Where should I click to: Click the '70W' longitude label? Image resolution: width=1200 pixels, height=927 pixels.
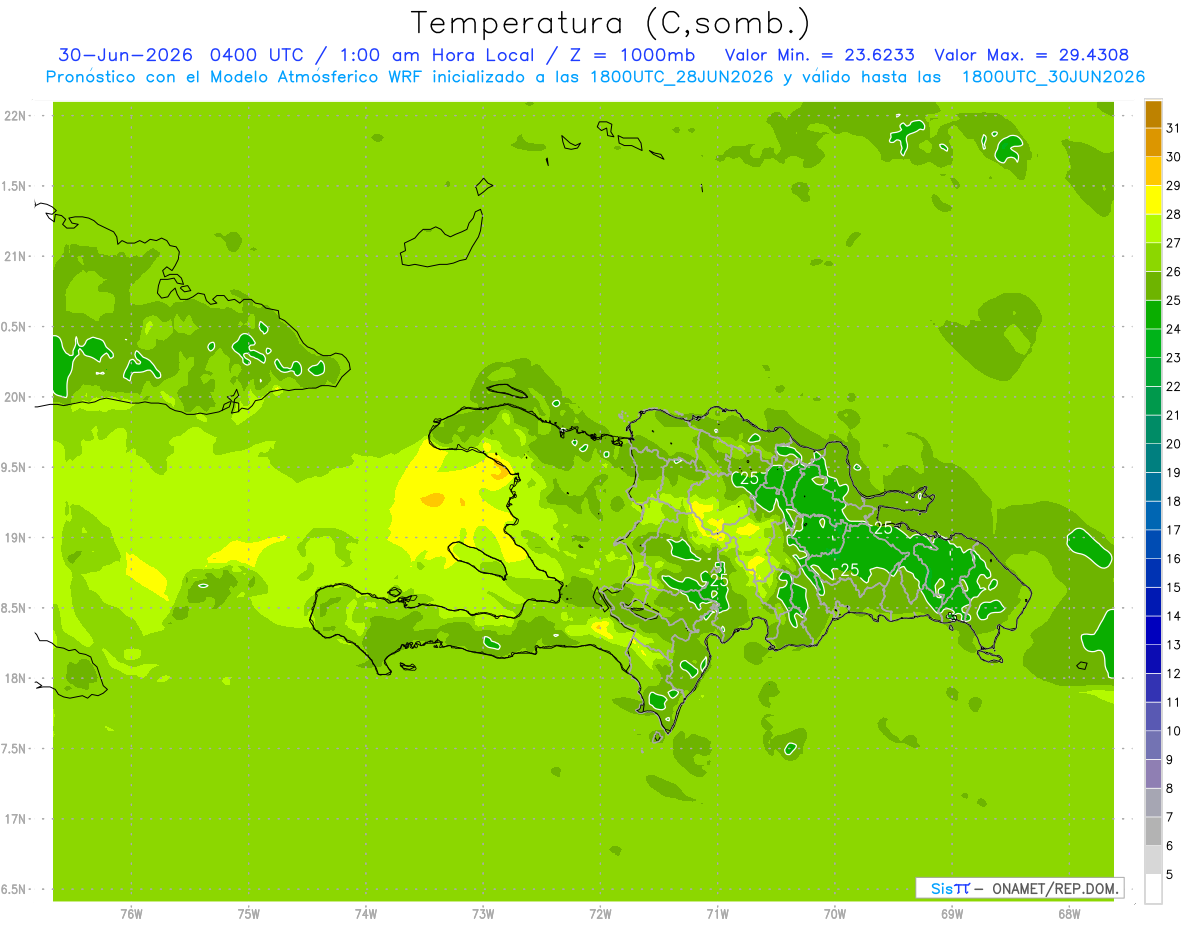[835, 913]
